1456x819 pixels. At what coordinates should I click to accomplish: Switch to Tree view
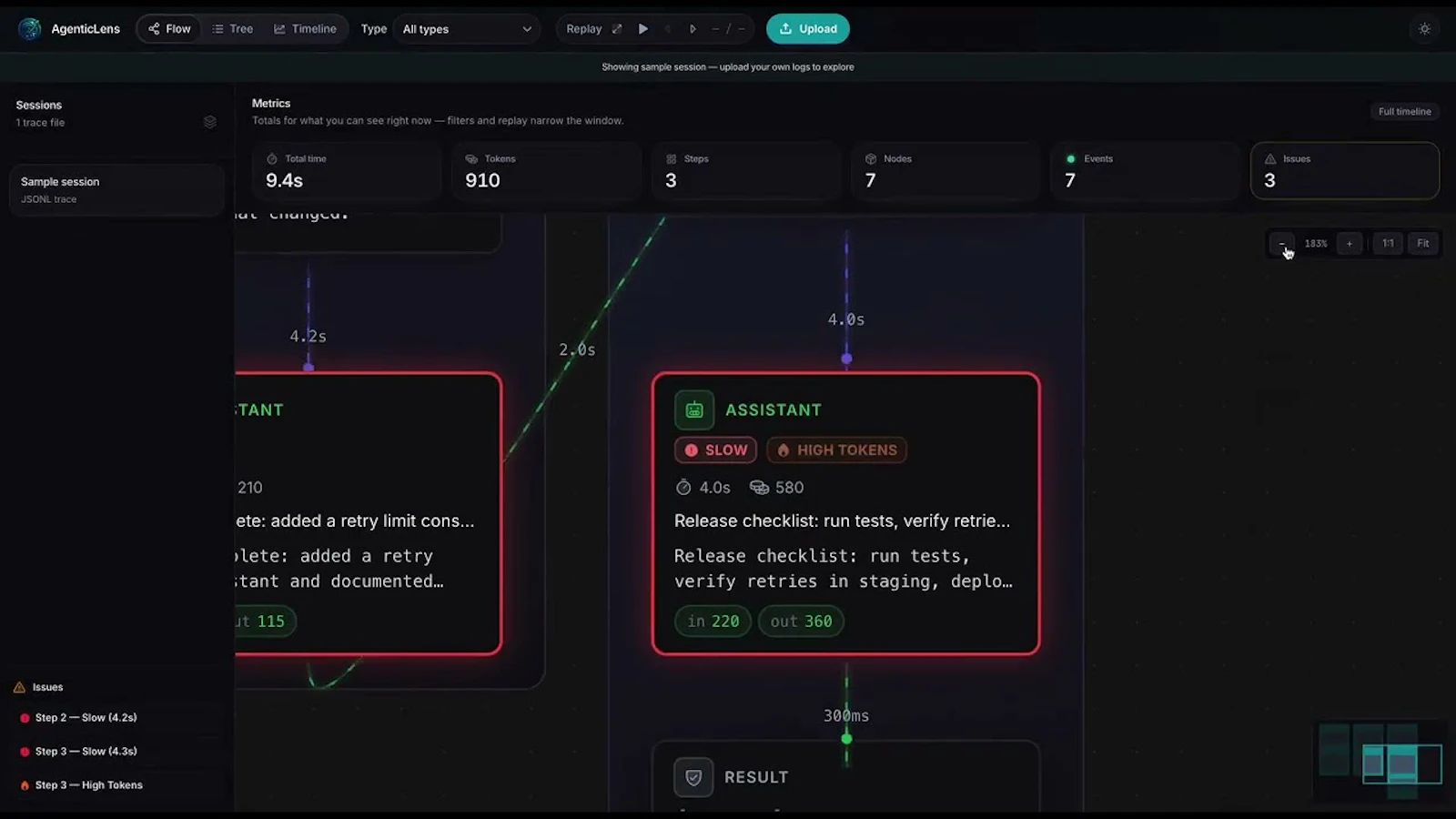[x=232, y=28]
